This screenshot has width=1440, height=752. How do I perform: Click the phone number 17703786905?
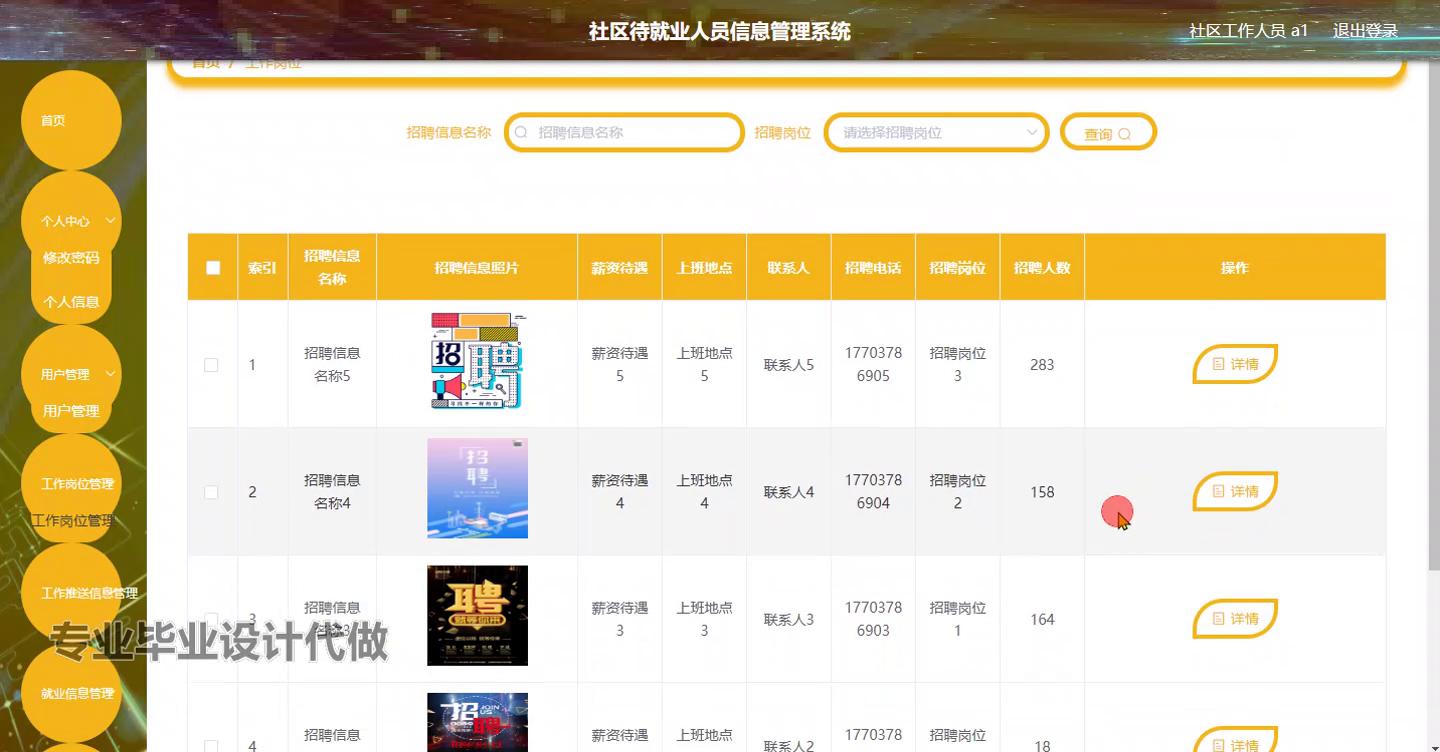(x=873, y=364)
